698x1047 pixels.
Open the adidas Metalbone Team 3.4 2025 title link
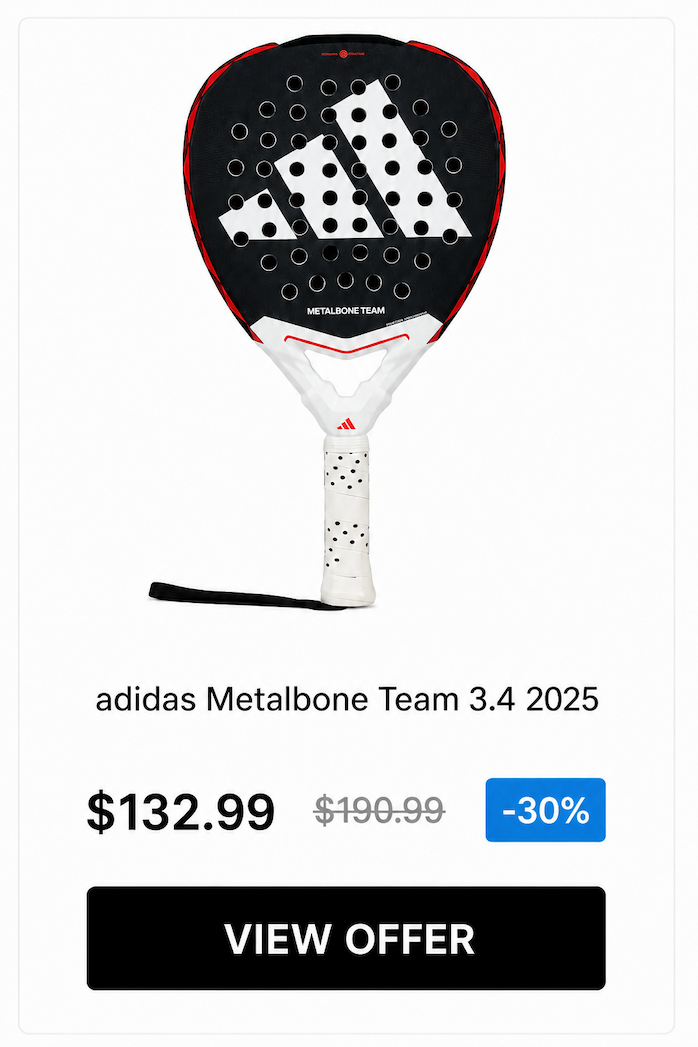[347, 700]
